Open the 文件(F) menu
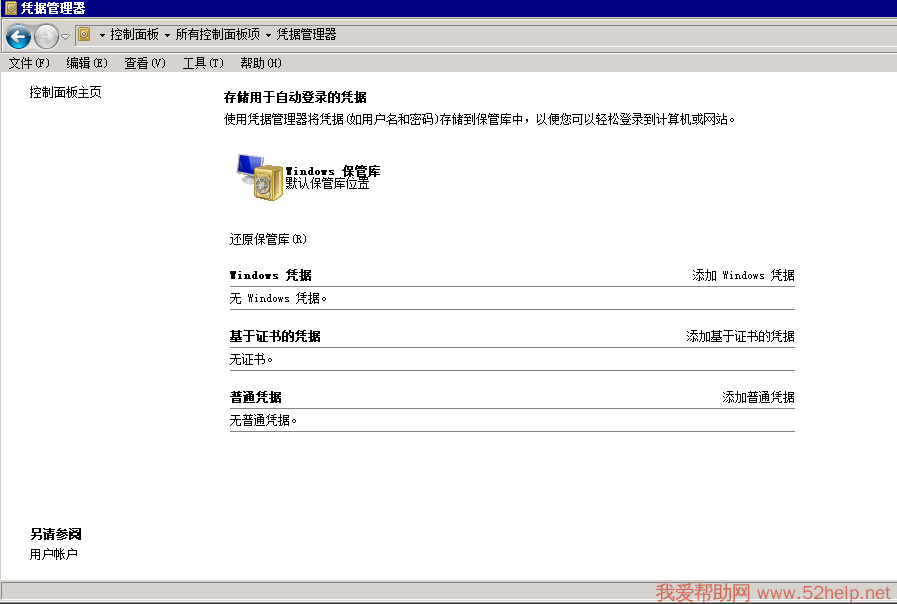 pyautogui.click(x=28, y=63)
